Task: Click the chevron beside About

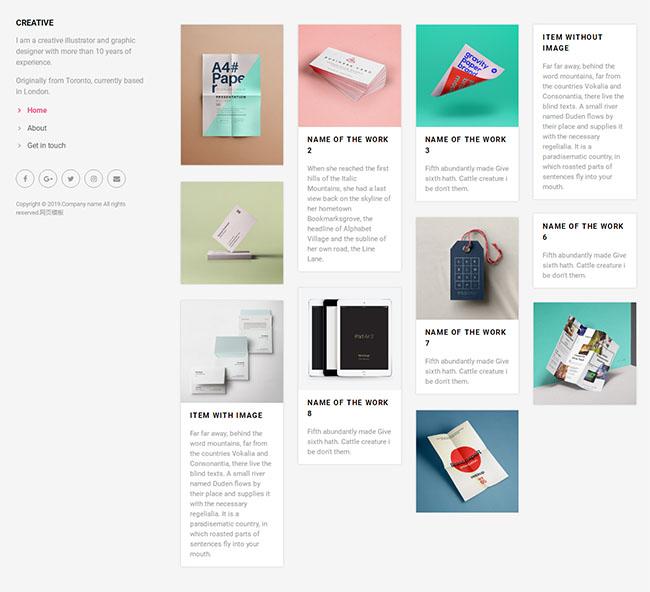Action: pos(19,128)
